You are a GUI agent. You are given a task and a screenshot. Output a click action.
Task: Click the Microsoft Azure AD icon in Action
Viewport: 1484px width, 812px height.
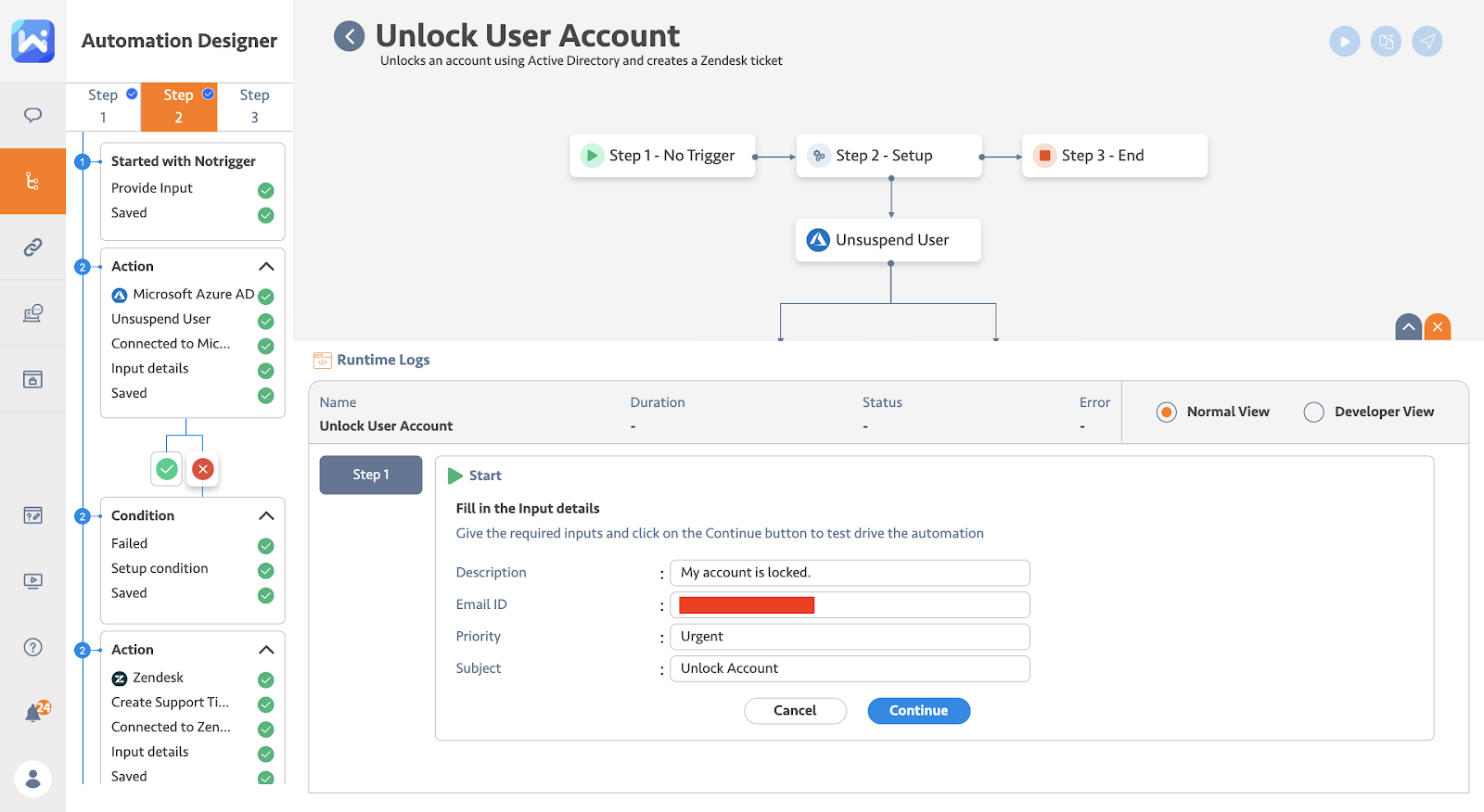120,295
